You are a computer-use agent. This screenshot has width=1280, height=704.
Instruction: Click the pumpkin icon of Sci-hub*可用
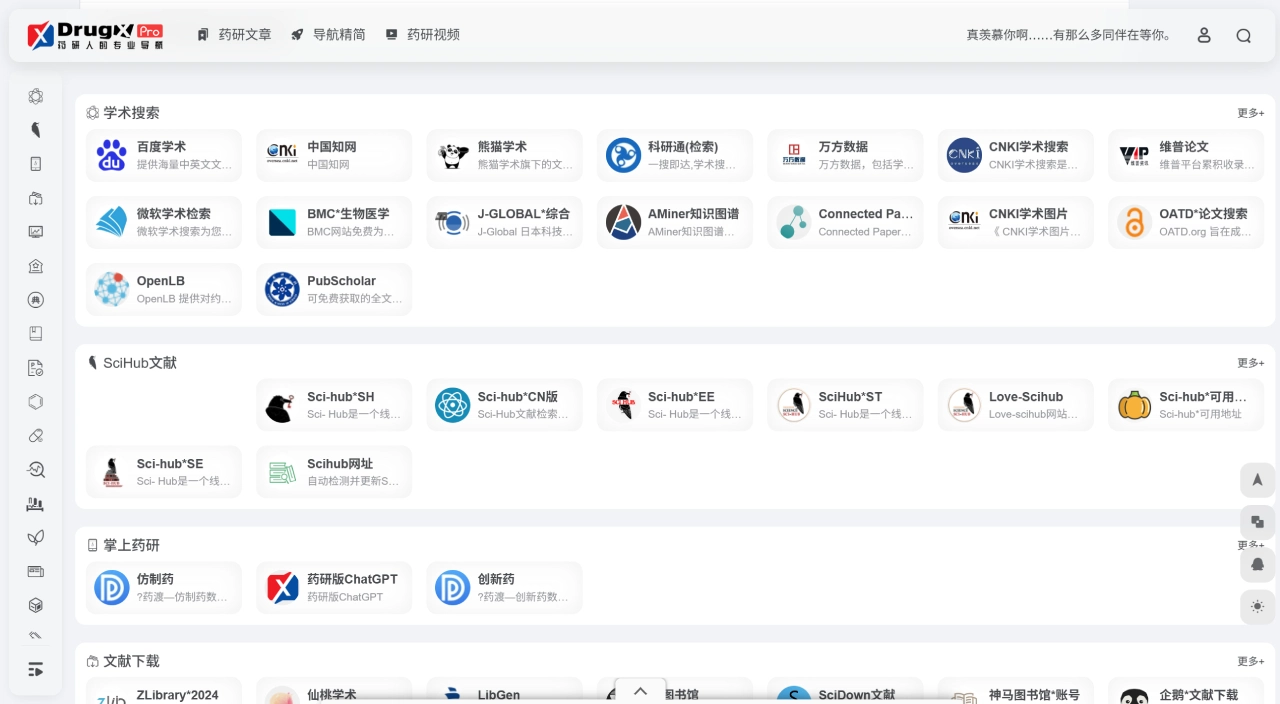tap(1135, 405)
